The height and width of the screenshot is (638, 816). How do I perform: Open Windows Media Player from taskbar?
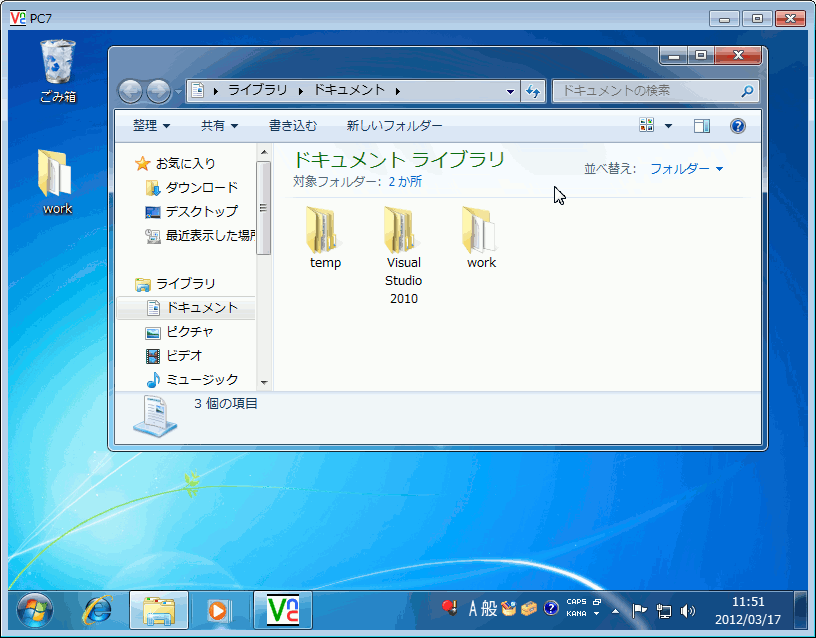click(x=217, y=609)
